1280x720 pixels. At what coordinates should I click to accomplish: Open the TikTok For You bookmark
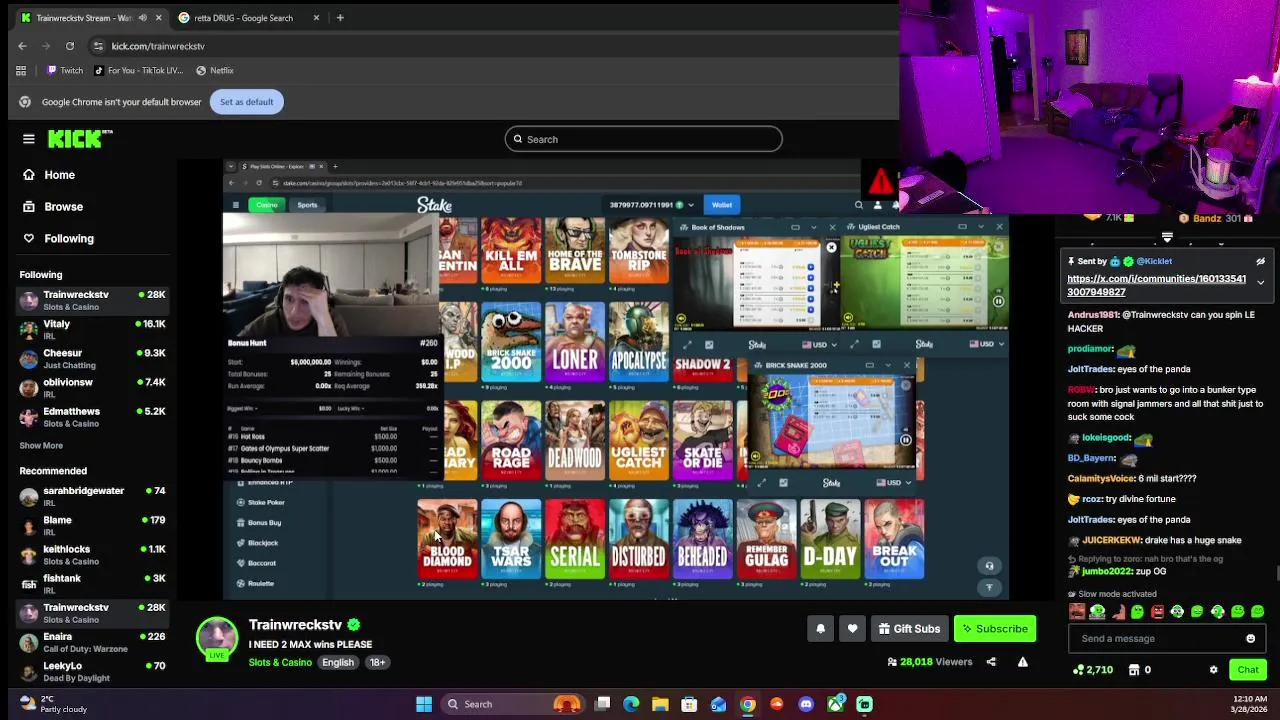[138, 71]
